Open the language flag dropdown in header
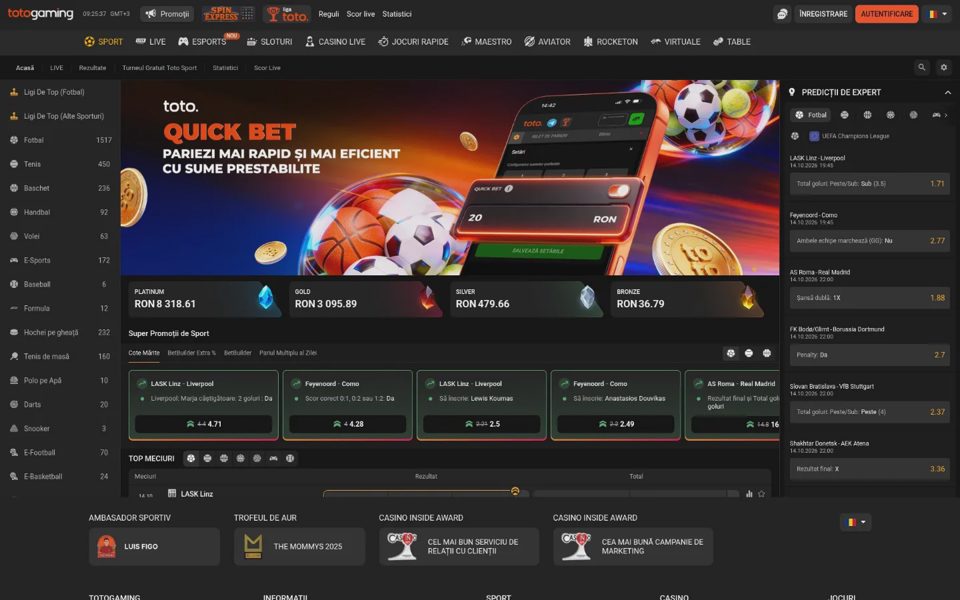 pos(937,13)
